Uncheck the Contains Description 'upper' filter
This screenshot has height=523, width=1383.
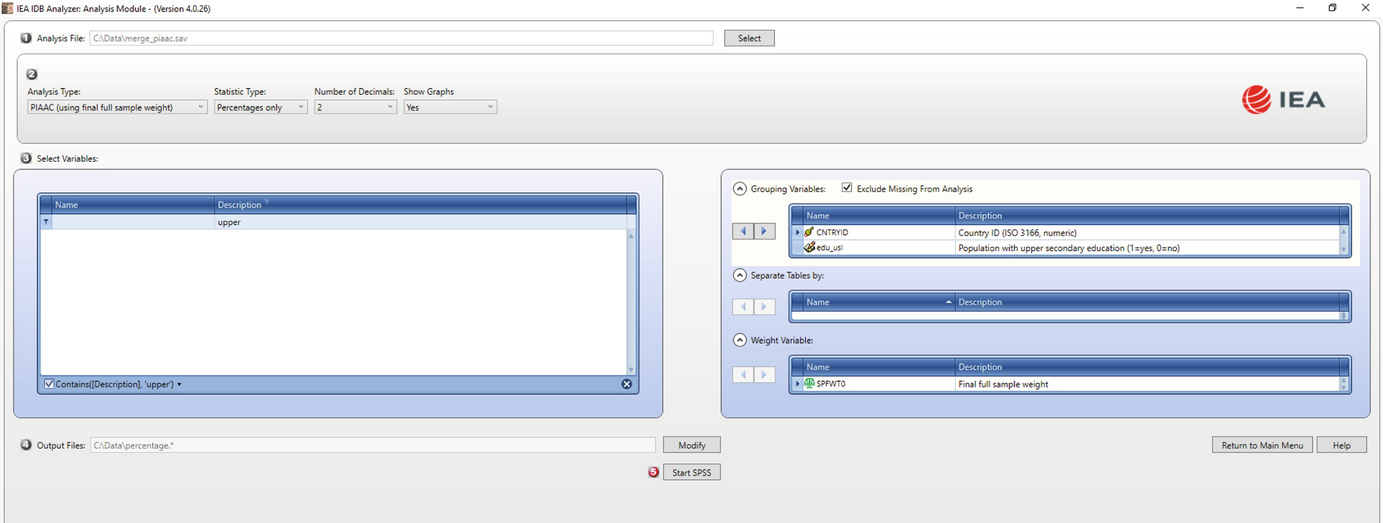point(49,384)
